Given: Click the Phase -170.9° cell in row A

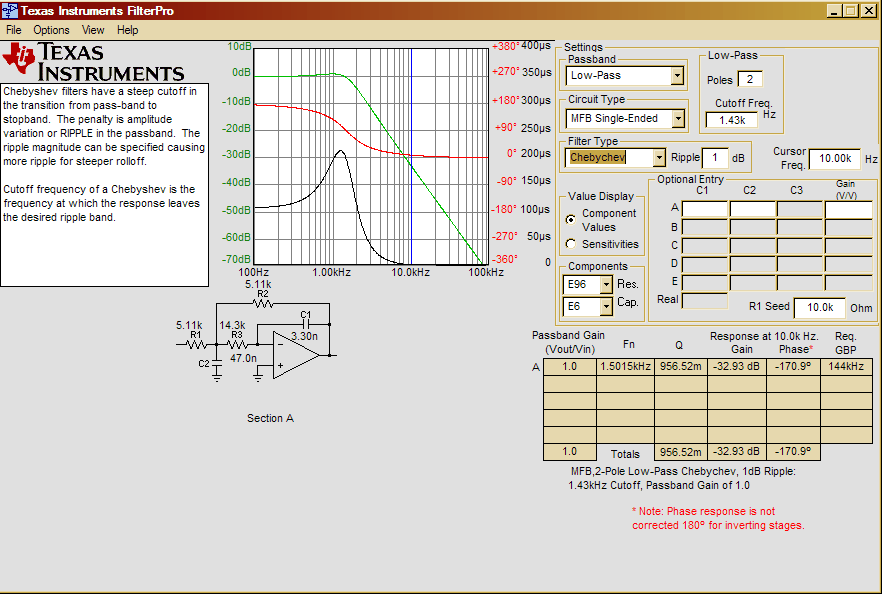Looking at the screenshot, I should 793,367.
